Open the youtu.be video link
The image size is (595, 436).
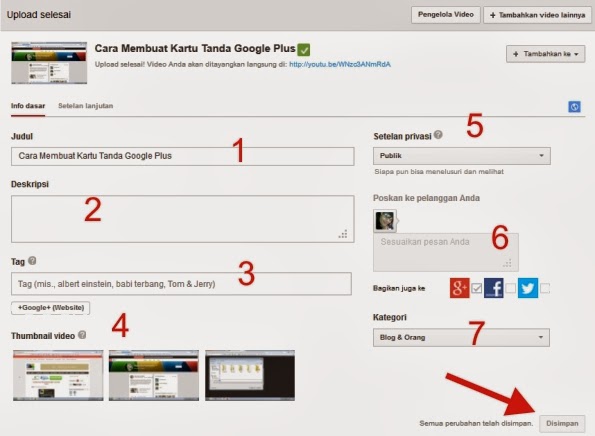(340, 65)
